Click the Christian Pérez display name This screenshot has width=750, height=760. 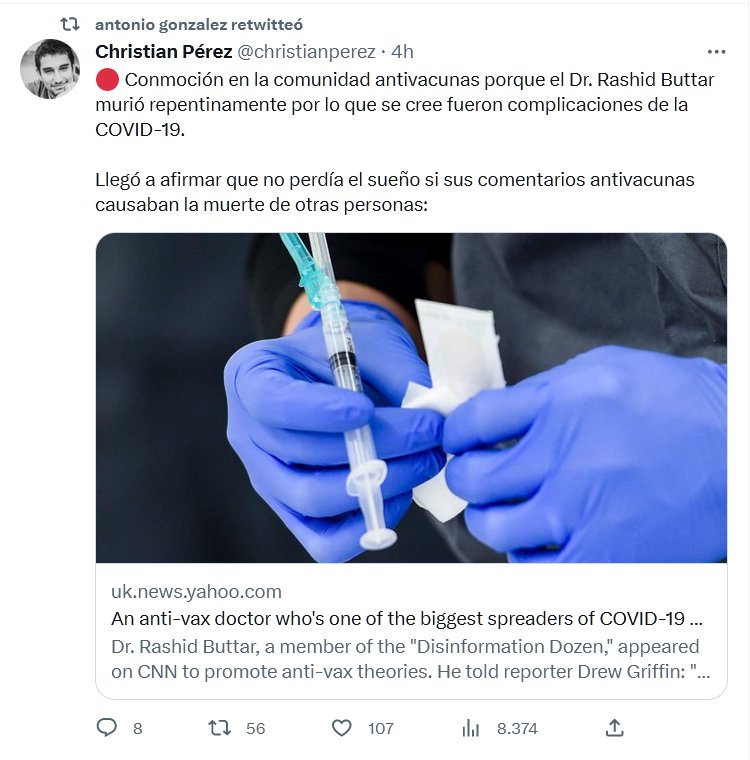click(164, 51)
